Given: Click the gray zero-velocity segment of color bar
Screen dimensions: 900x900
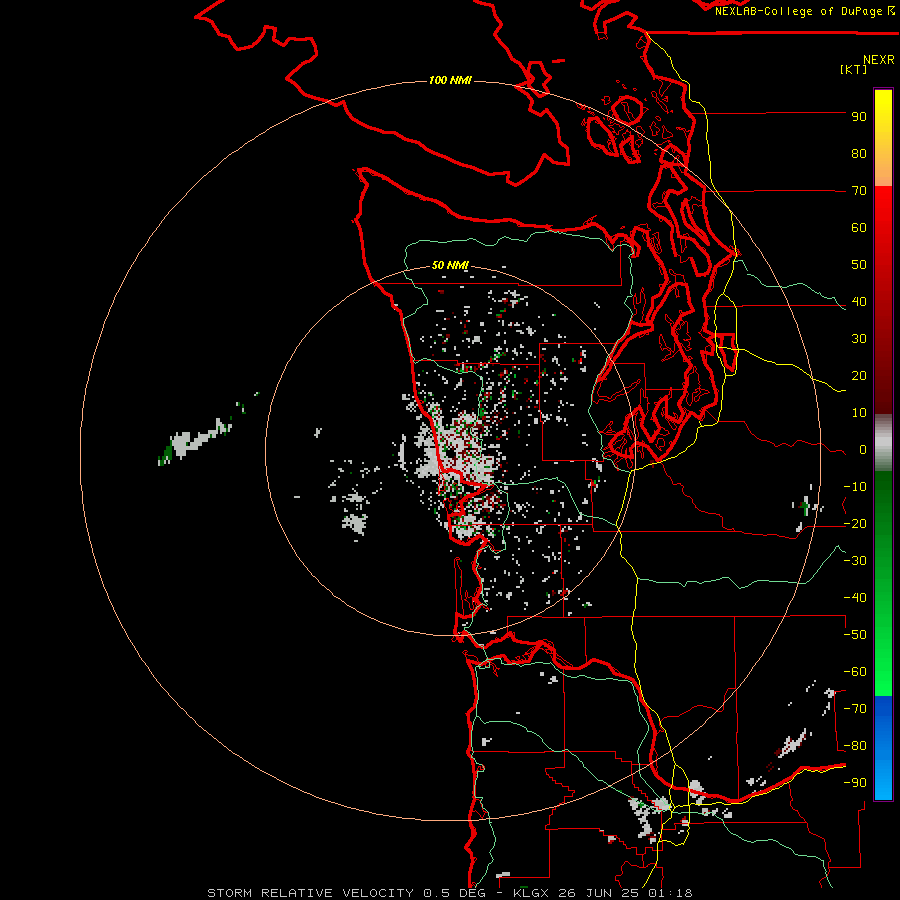Looking at the screenshot, I should [x=883, y=443].
